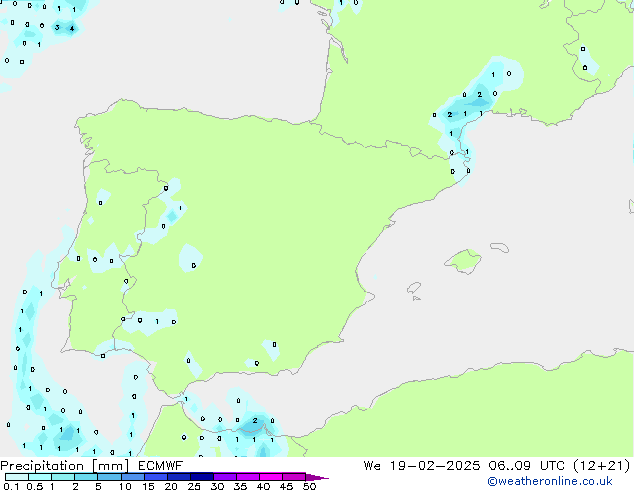634x490 pixels.
Task: Open the weatheronline.co.uk copyright link
Action: 550,481
